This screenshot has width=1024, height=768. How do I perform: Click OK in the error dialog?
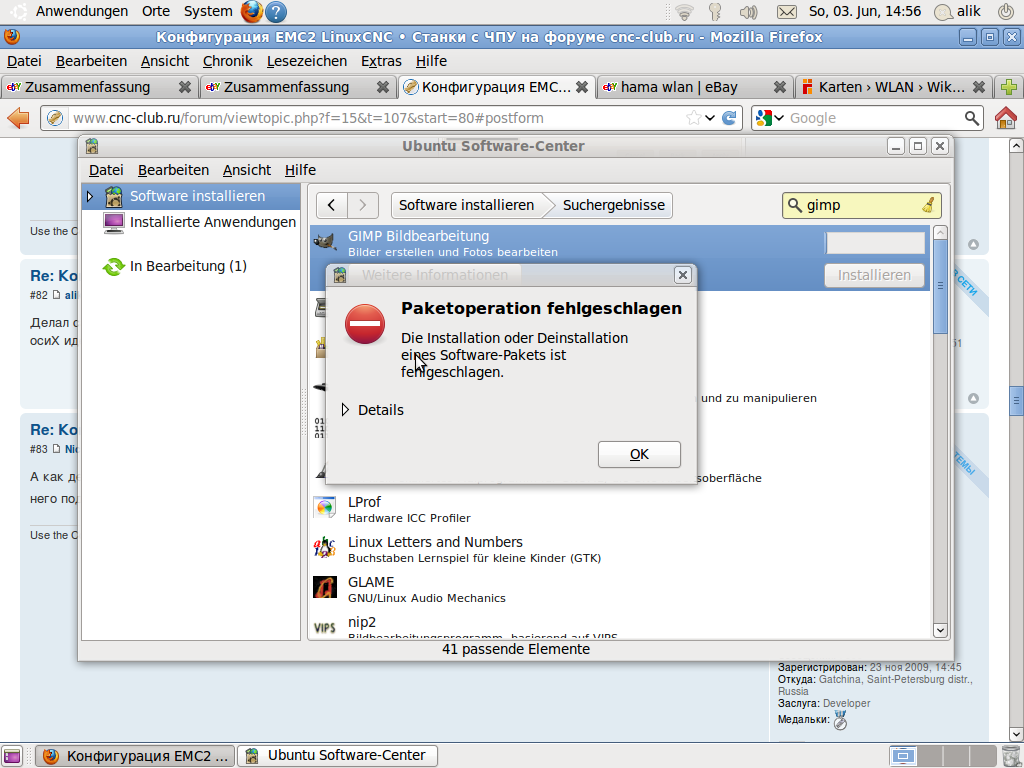[x=639, y=455]
